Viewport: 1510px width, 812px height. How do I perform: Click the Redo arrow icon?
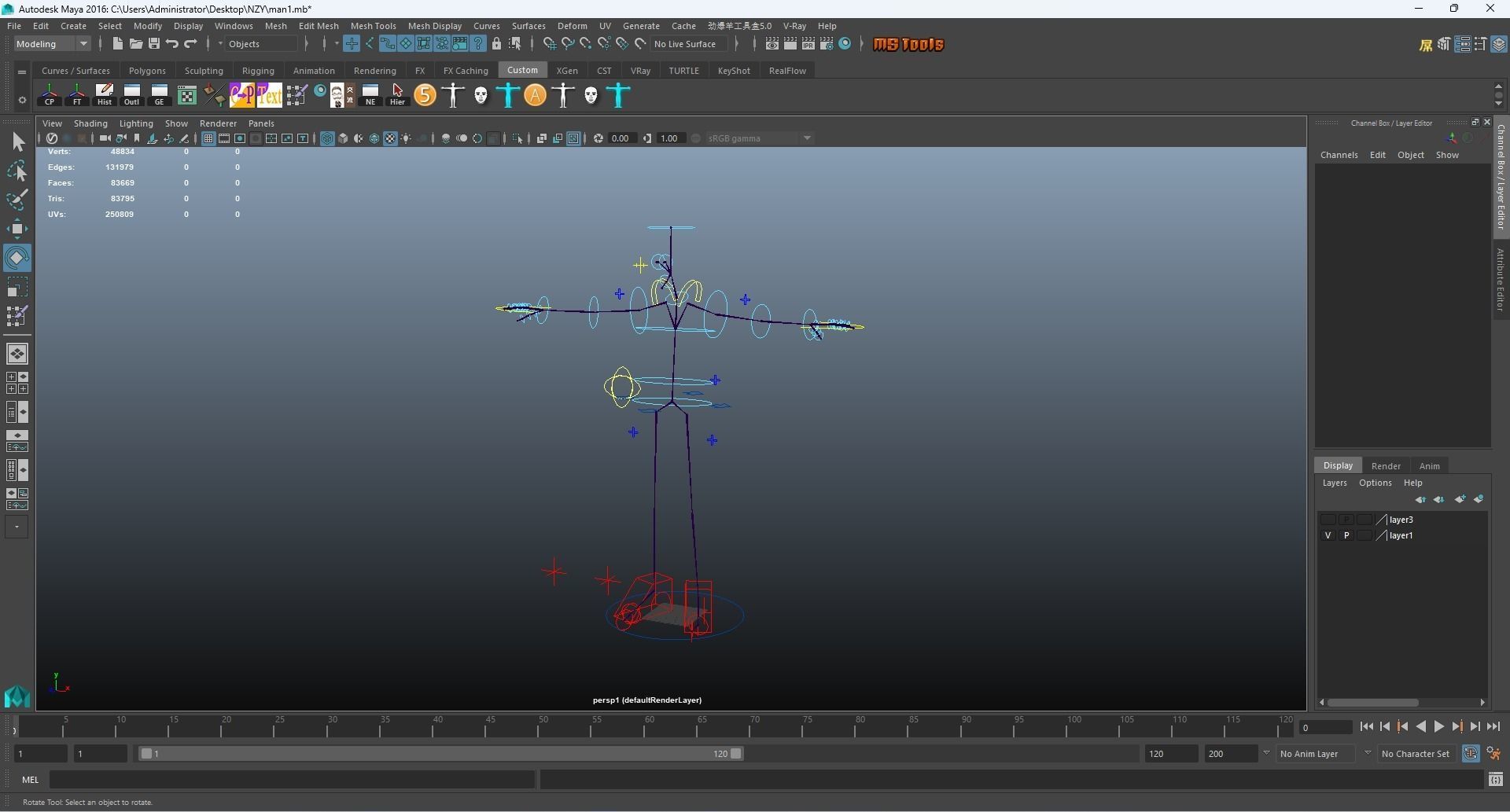click(x=190, y=44)
